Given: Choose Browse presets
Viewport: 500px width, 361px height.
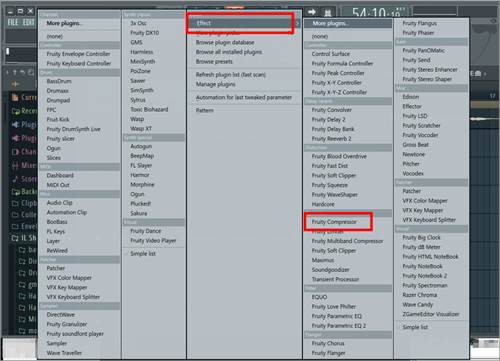Looking at the screenshot, I should click(x=214, y=62).
